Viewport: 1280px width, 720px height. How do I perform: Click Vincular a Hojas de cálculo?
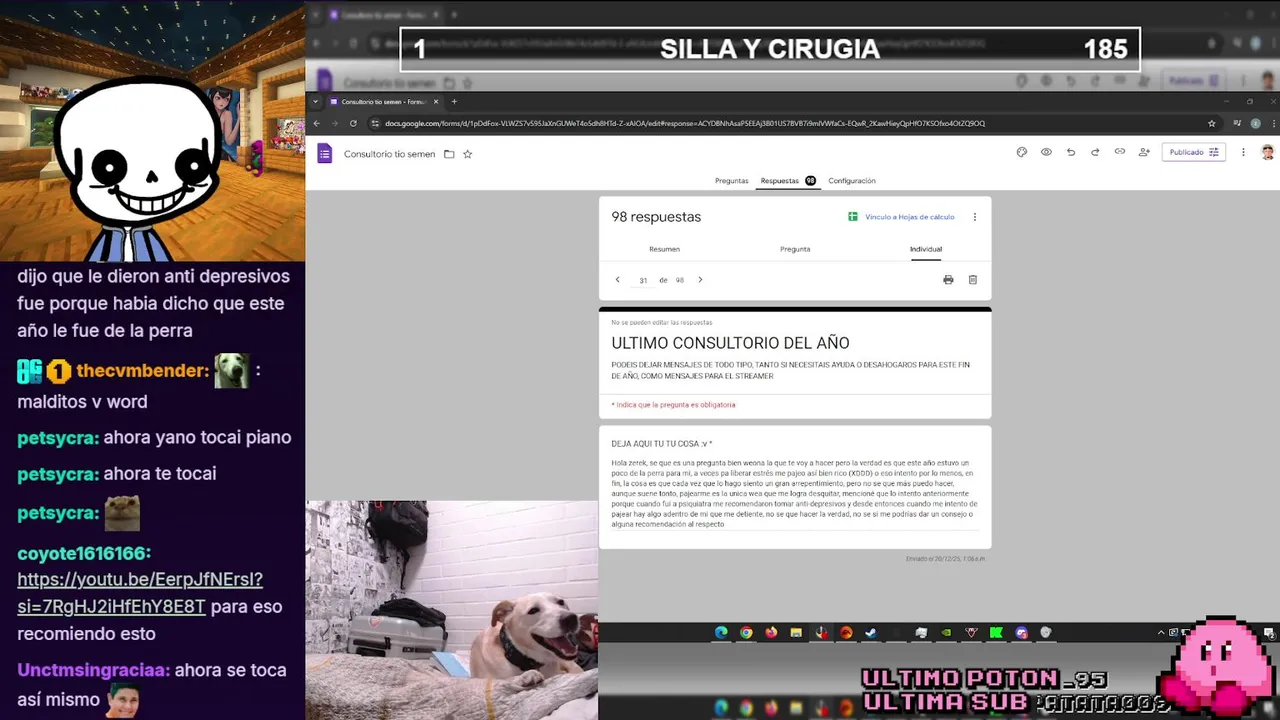pyautogui.click(x=901, y=217)
